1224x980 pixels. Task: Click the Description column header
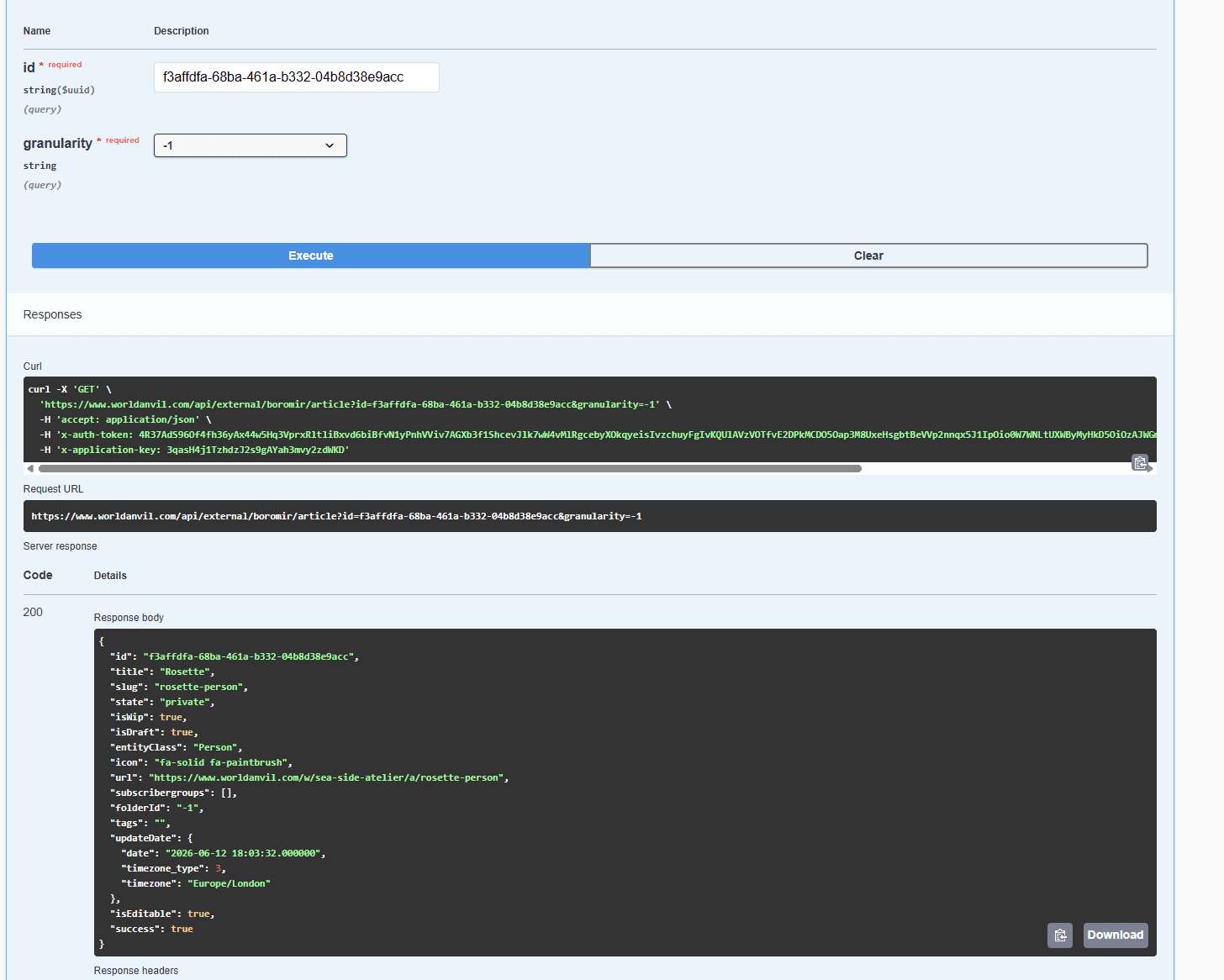pyautogui.click(x=182, y=31)
